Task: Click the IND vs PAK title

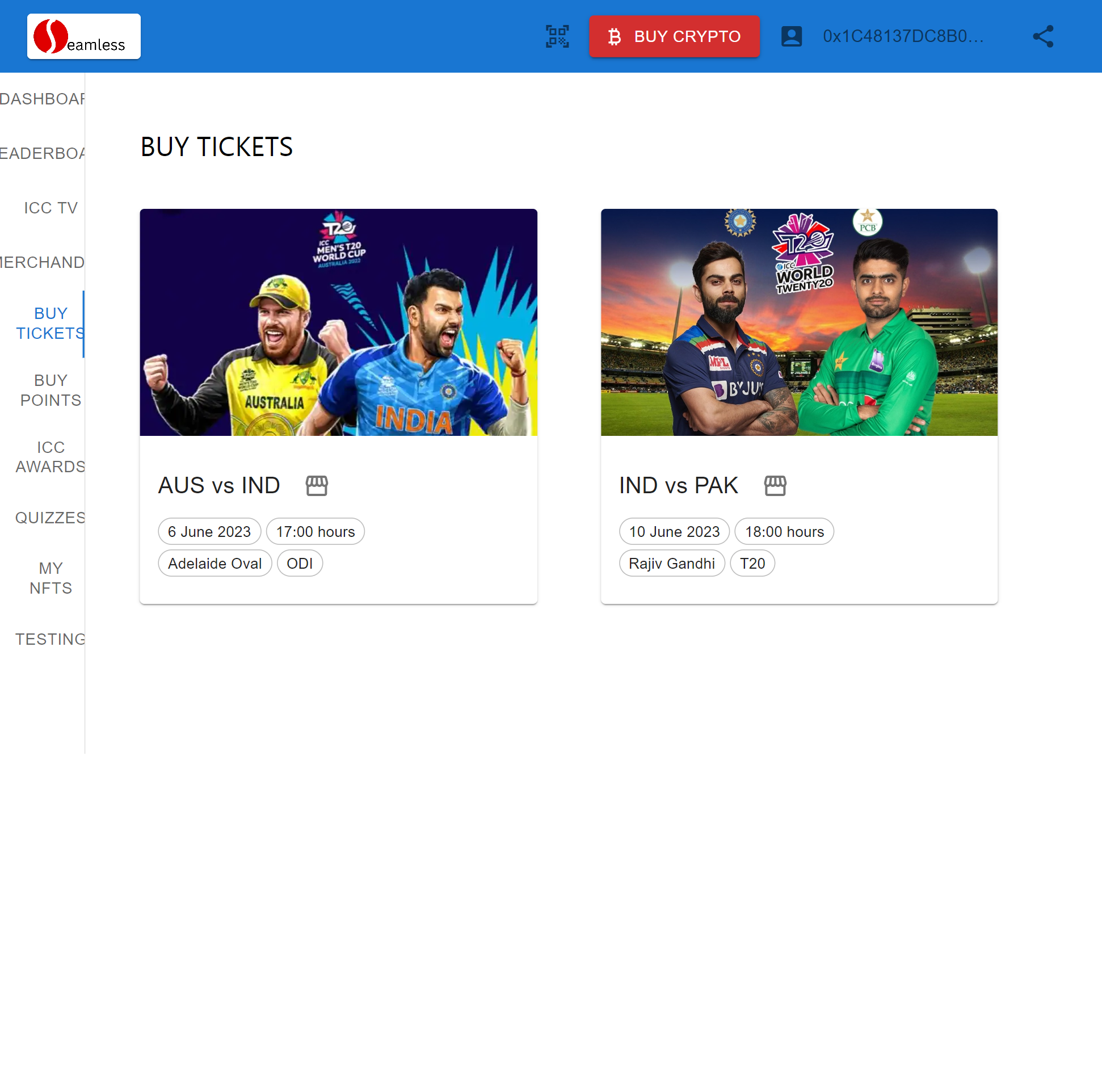Action: click(678, 485)
